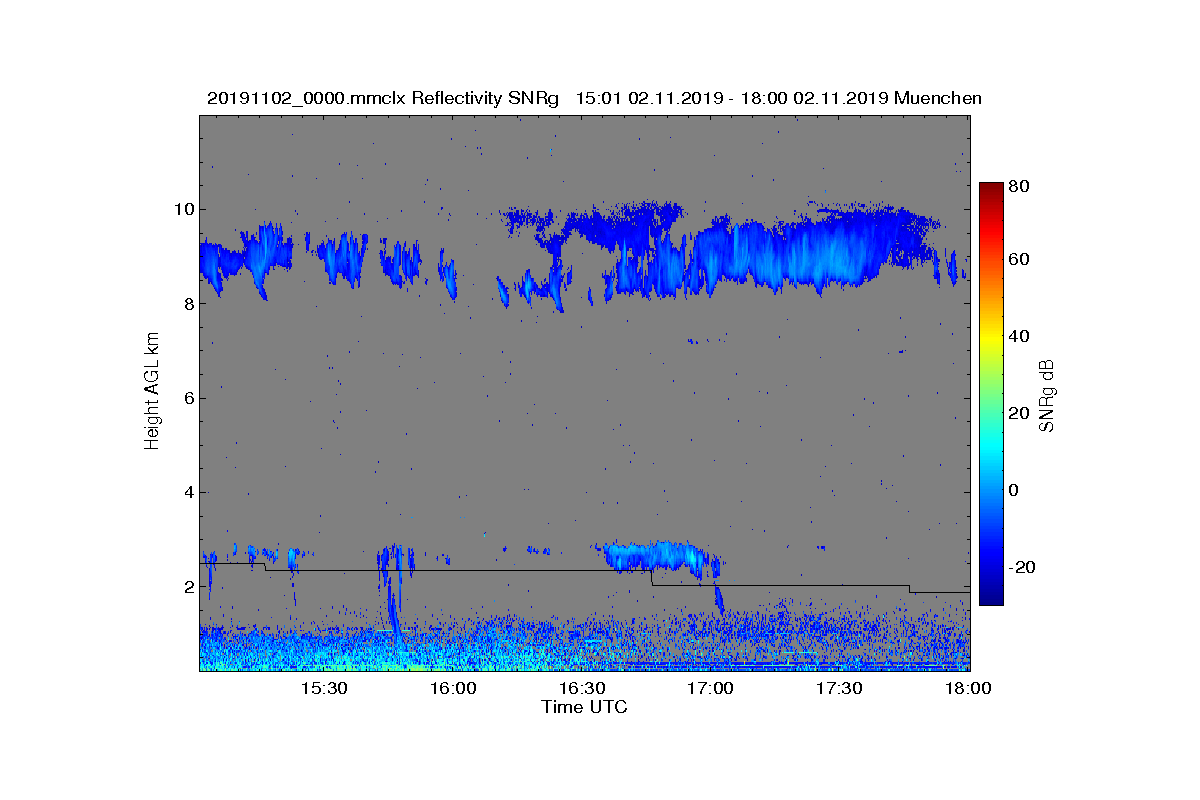Click the SNRg colorbar gradient
This screenshot has width=1200, height=800.
tap(991, 394)
